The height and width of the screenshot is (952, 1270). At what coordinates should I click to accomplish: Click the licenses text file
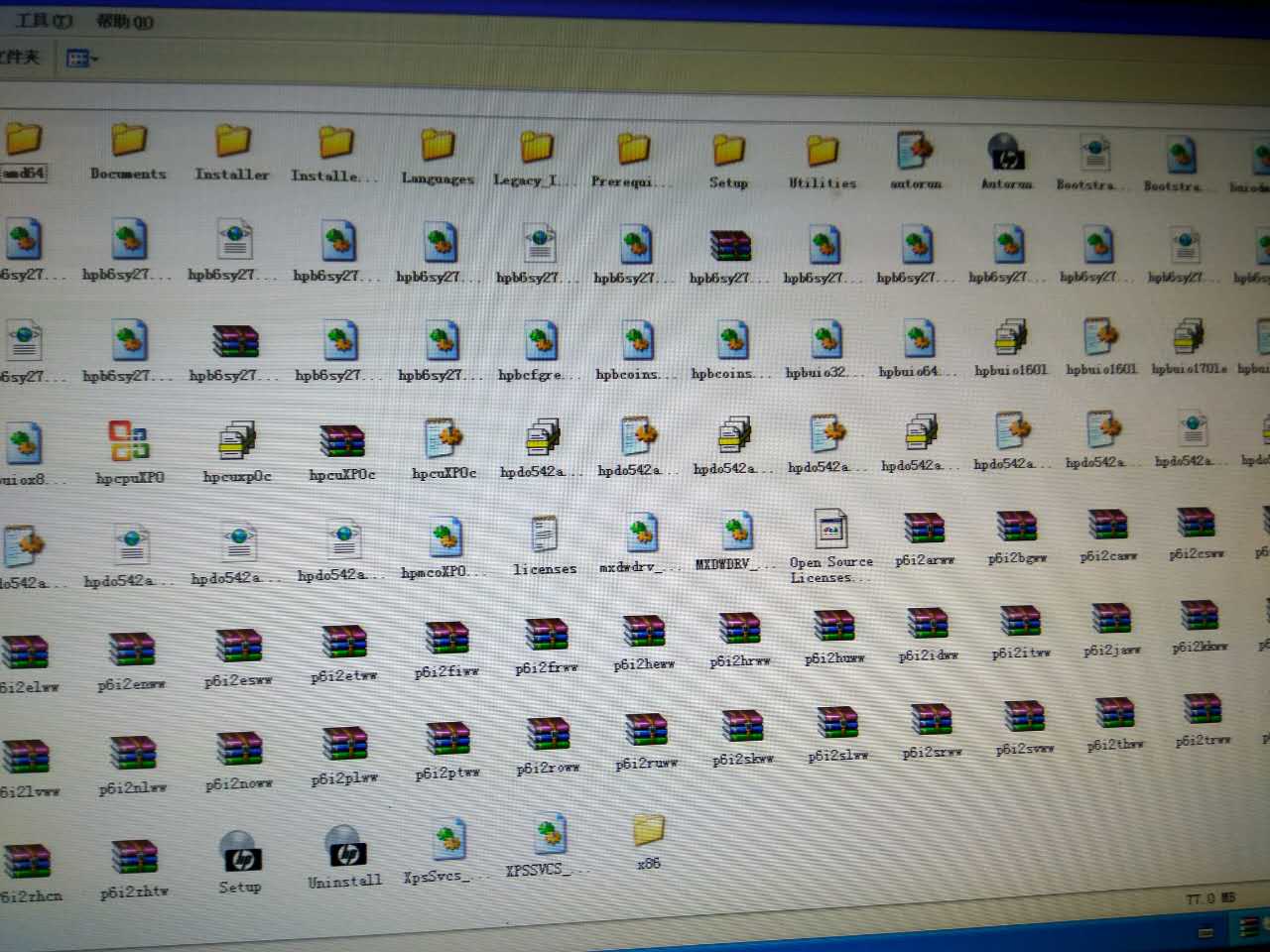tap(544, 536)
